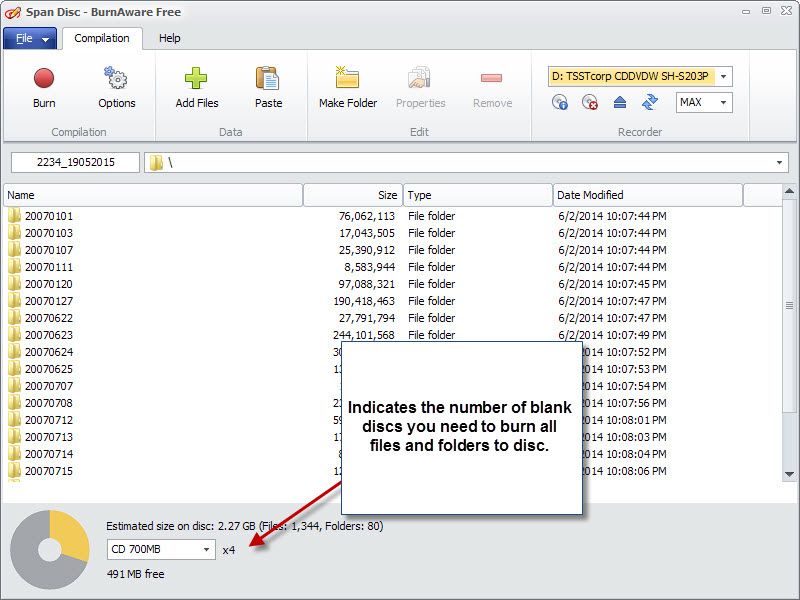Select folder 20070708

coord(49,403)
